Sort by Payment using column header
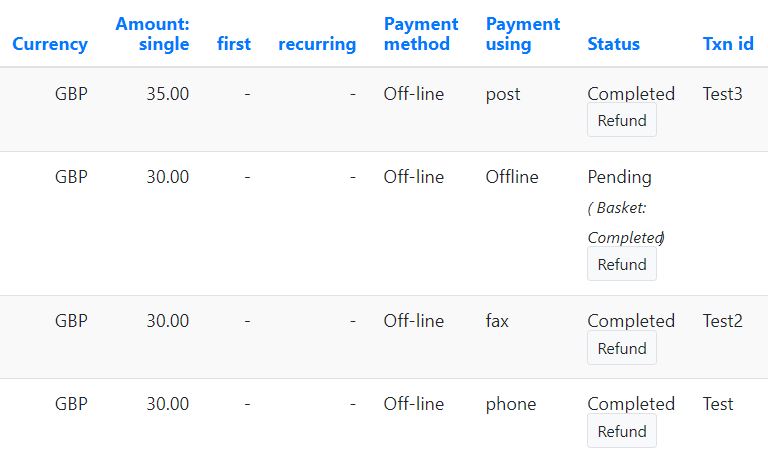This screenshot has width=768, height=456. 523,34
